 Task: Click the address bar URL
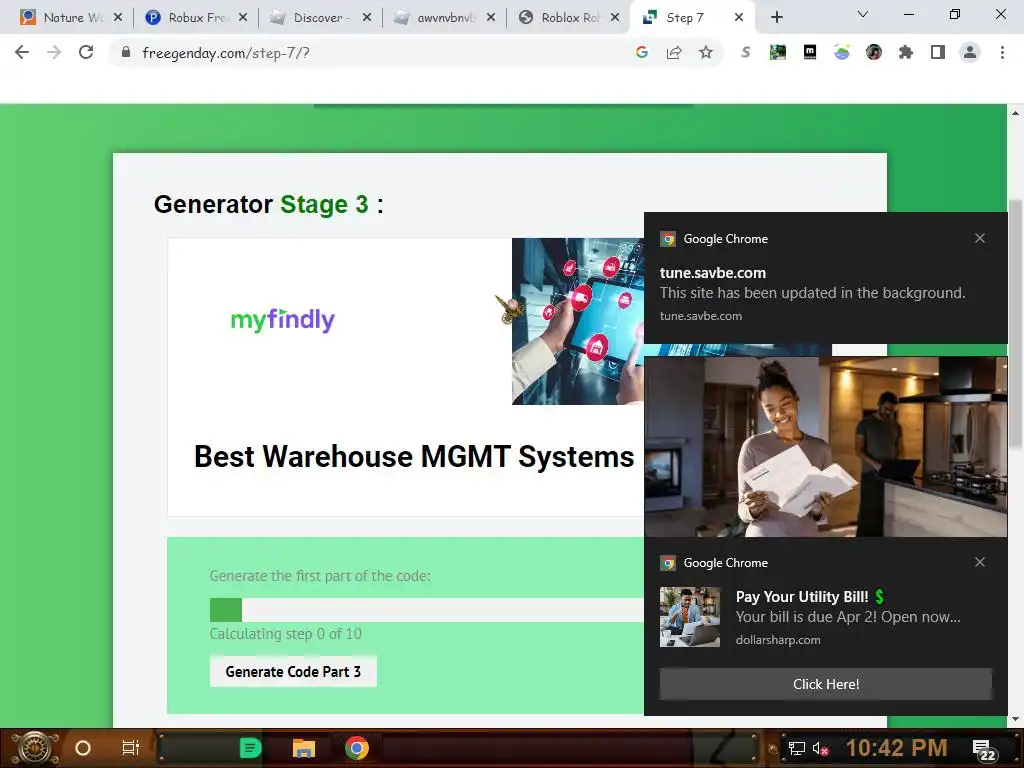click(226, 53)
